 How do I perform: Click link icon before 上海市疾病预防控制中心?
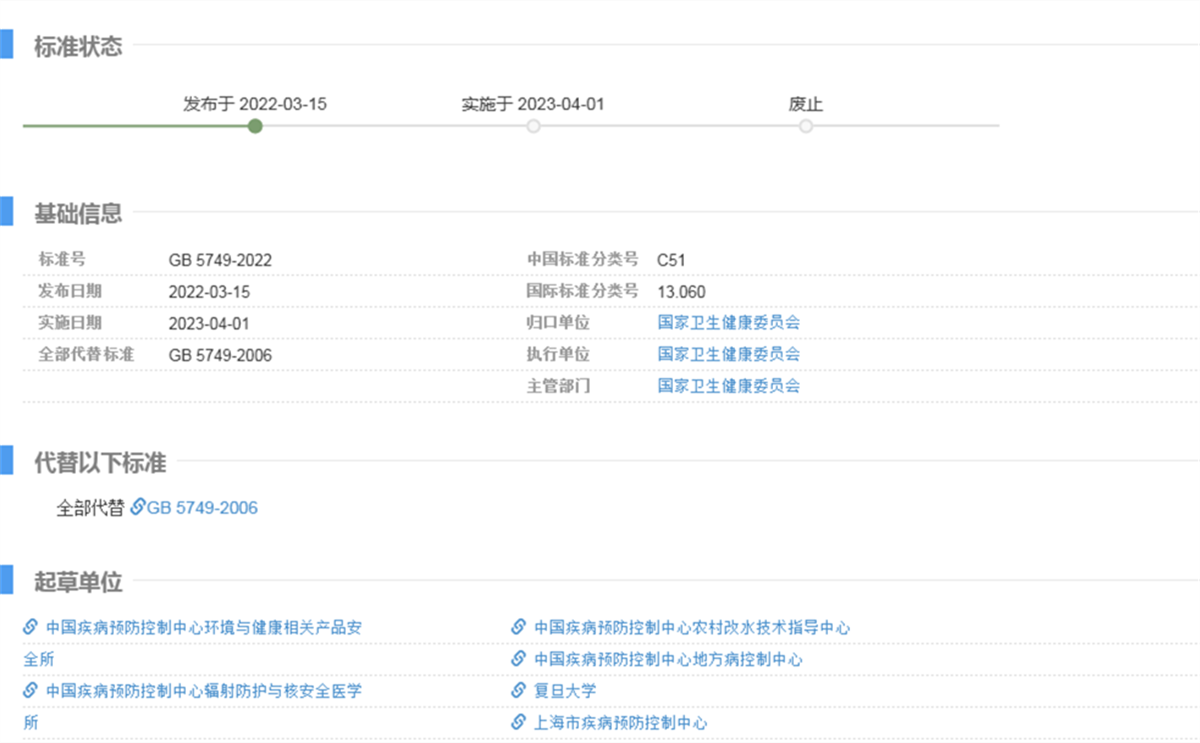coord(518,722)
